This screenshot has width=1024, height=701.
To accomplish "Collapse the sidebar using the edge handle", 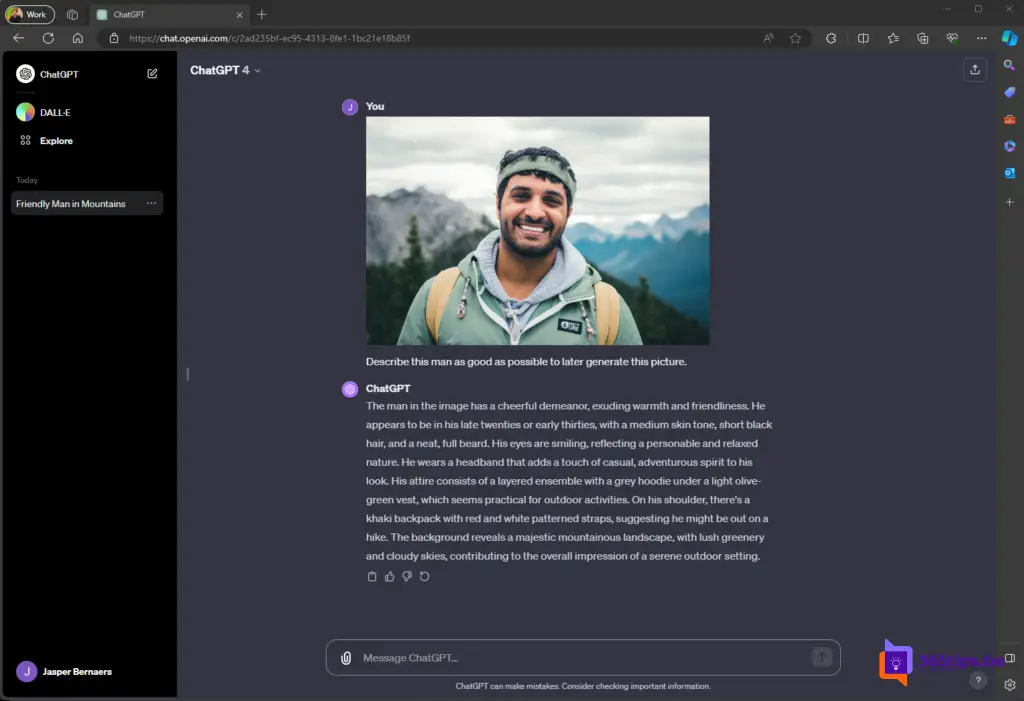I will coord(187,374).
